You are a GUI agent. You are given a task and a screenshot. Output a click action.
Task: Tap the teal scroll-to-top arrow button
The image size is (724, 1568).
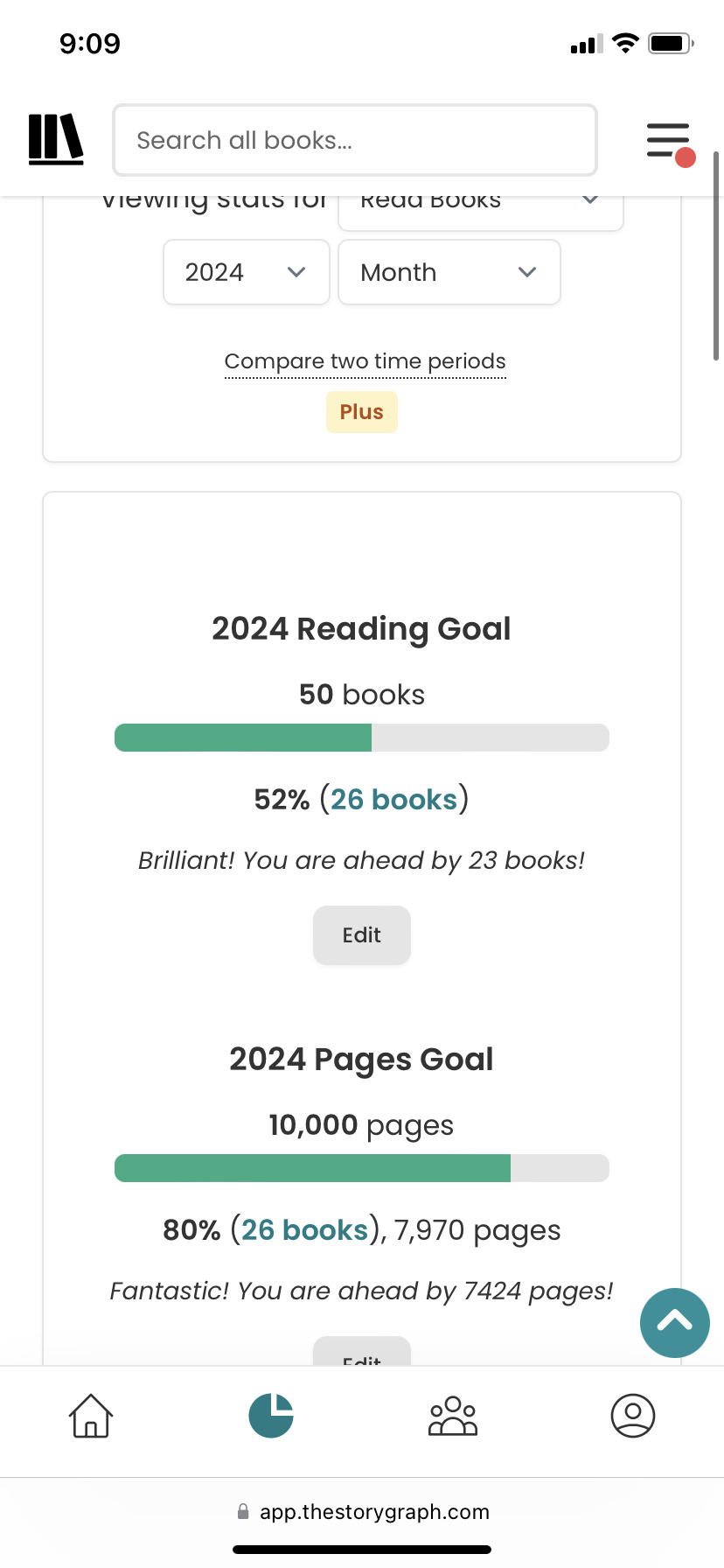click(675, 1323)
